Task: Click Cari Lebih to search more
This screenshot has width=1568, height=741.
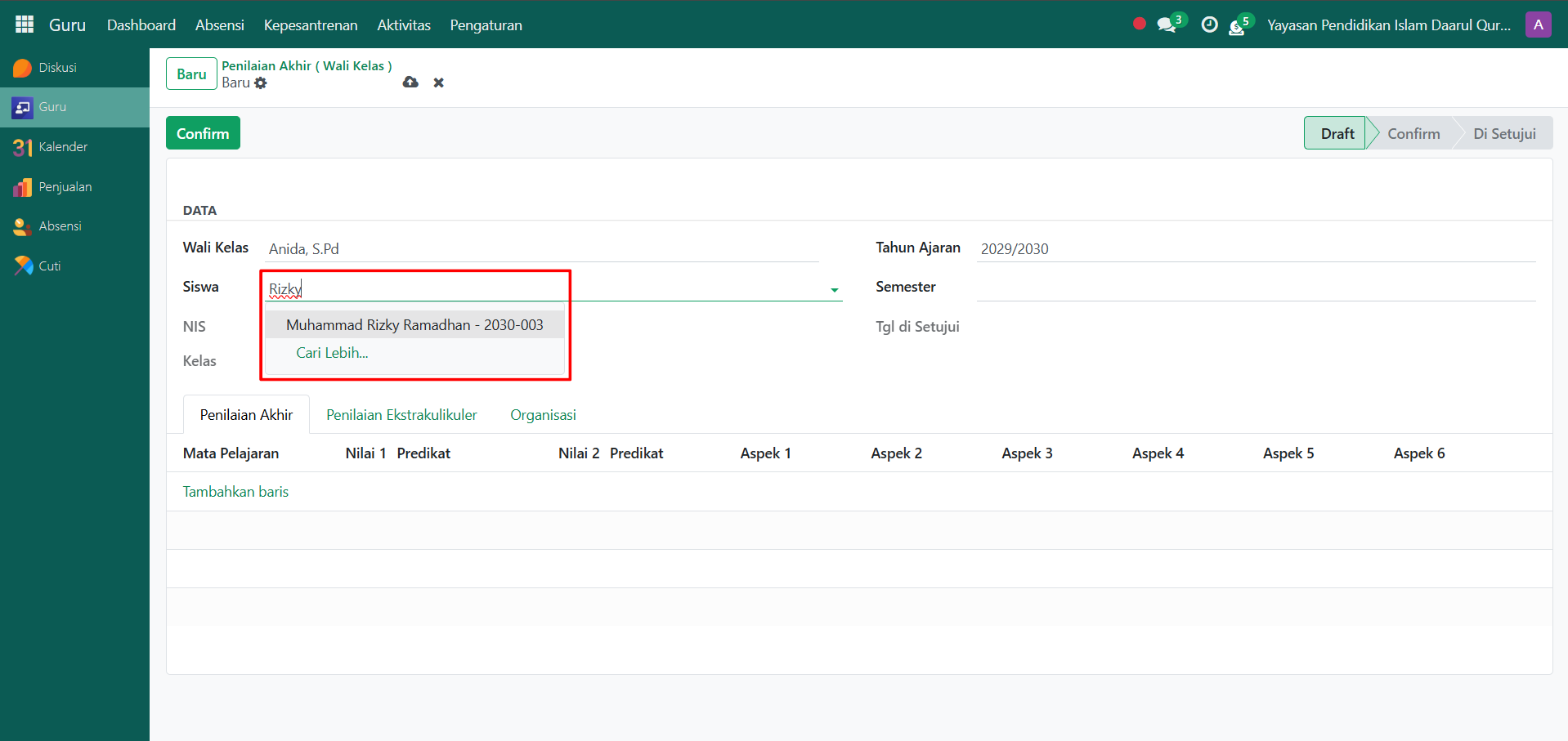Action: 332,353
